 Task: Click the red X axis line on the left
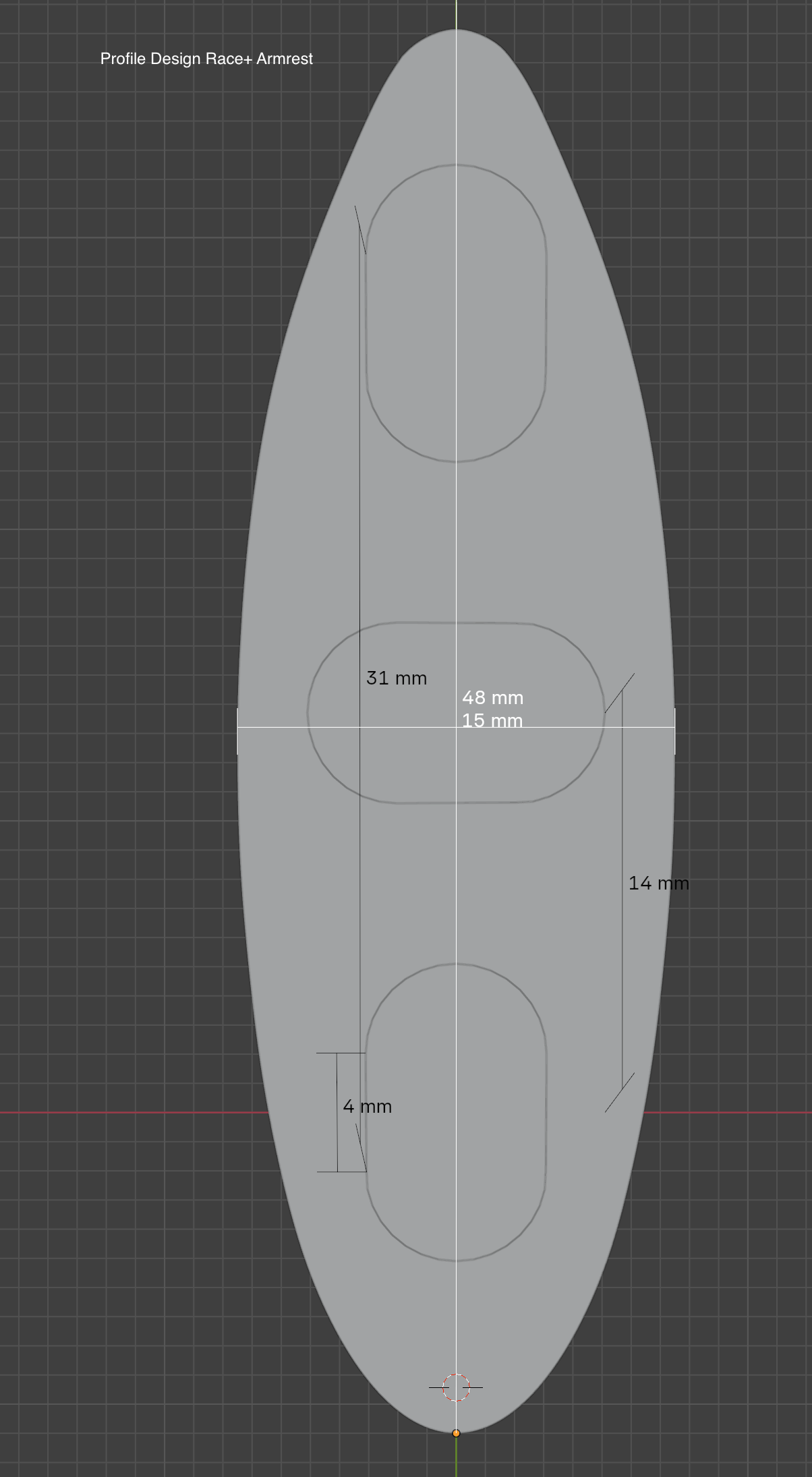tap(135, 1112)
